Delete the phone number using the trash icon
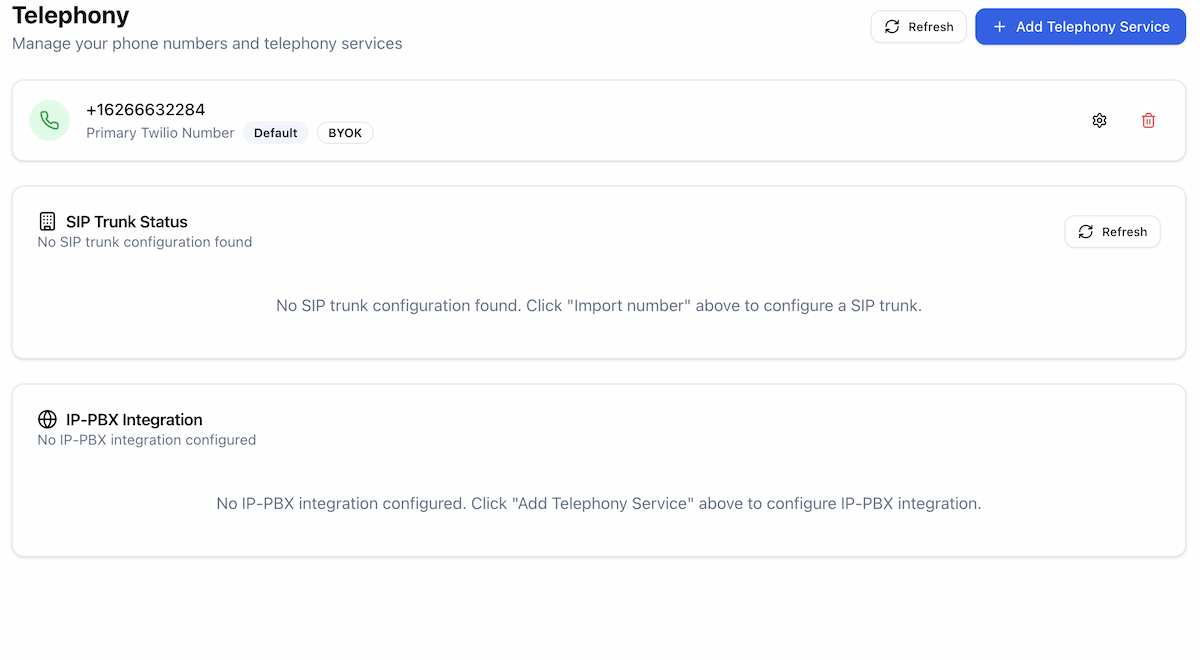 click(x=1148, y=120)
